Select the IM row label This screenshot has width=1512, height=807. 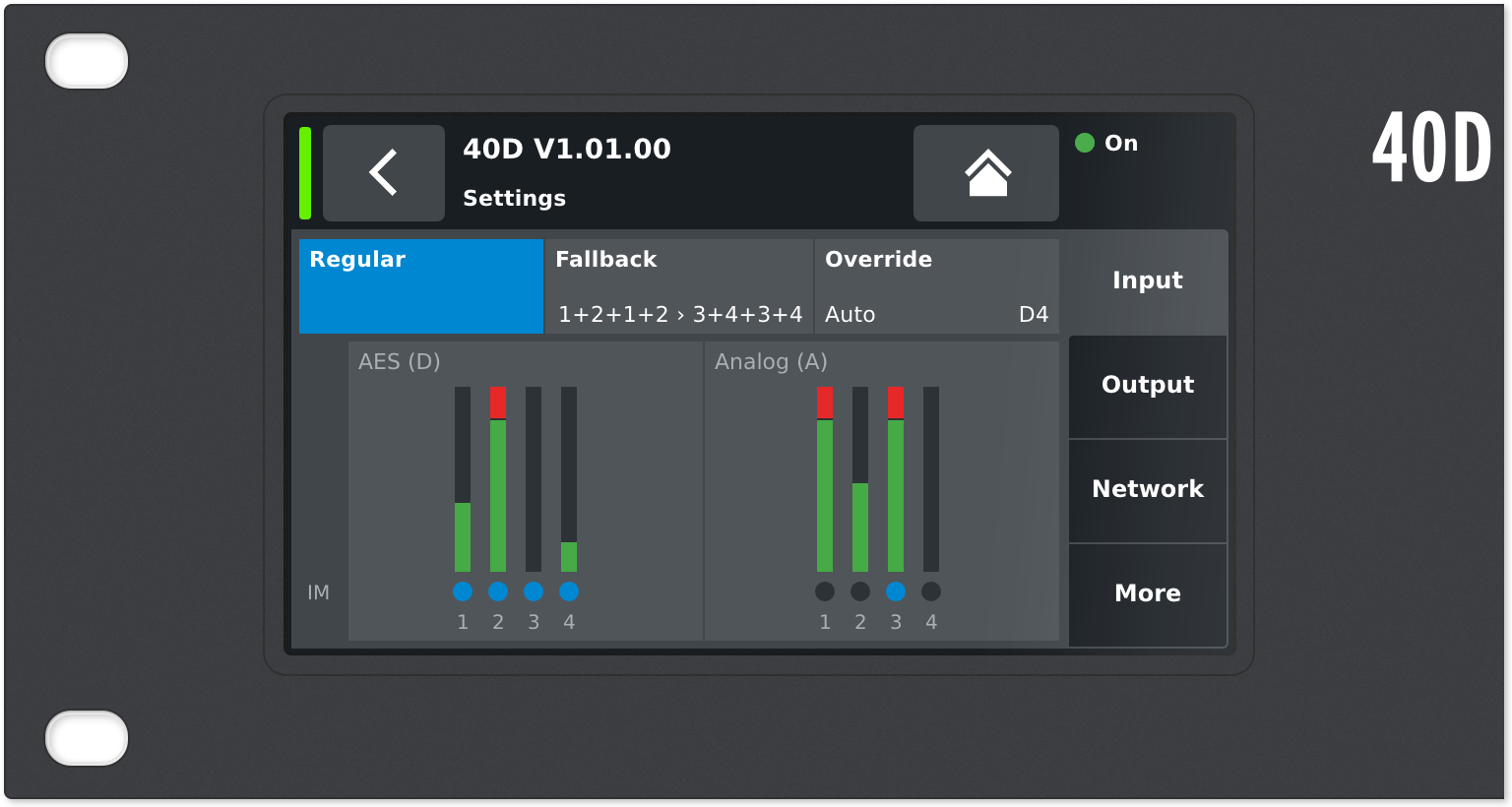[x=318, y=592]
